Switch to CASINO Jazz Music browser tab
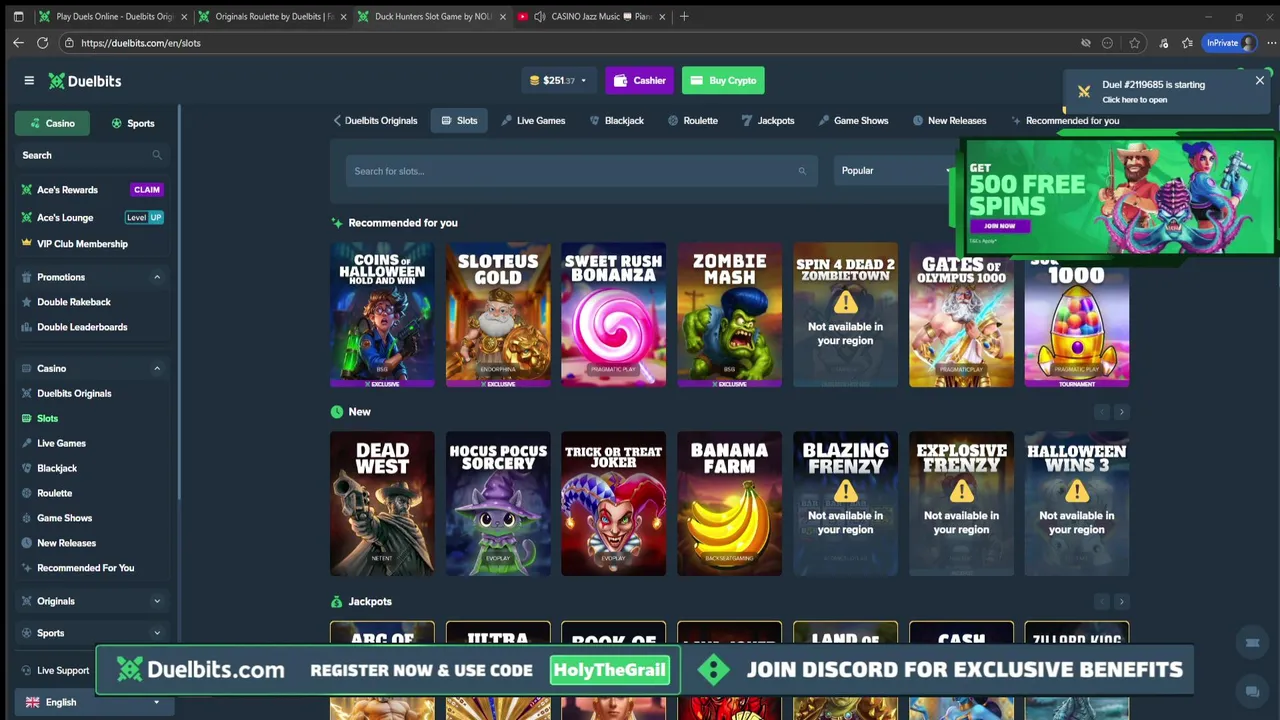Screen dimensions: 1280x720 591,16
